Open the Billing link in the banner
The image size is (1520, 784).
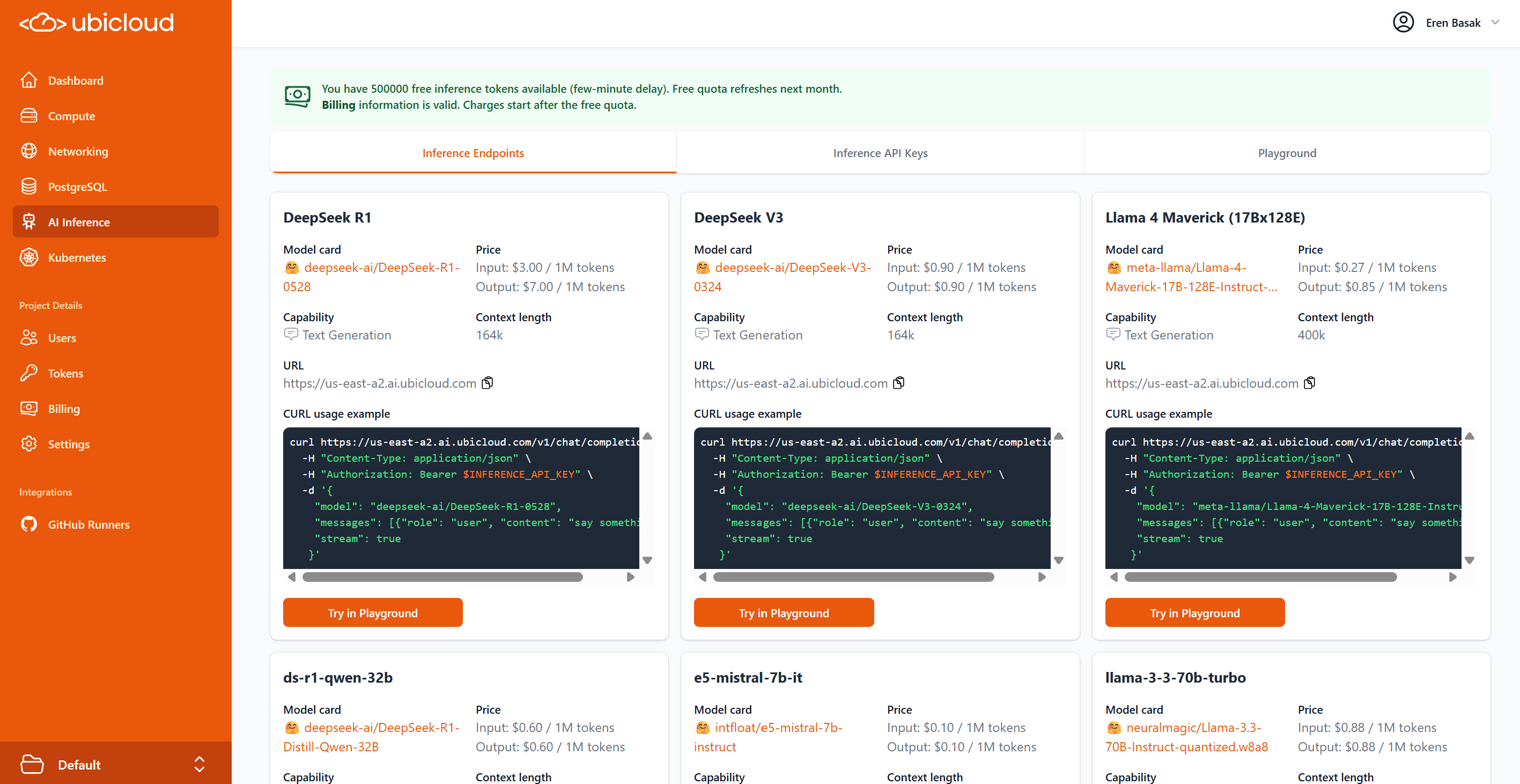tap(338, 105)
